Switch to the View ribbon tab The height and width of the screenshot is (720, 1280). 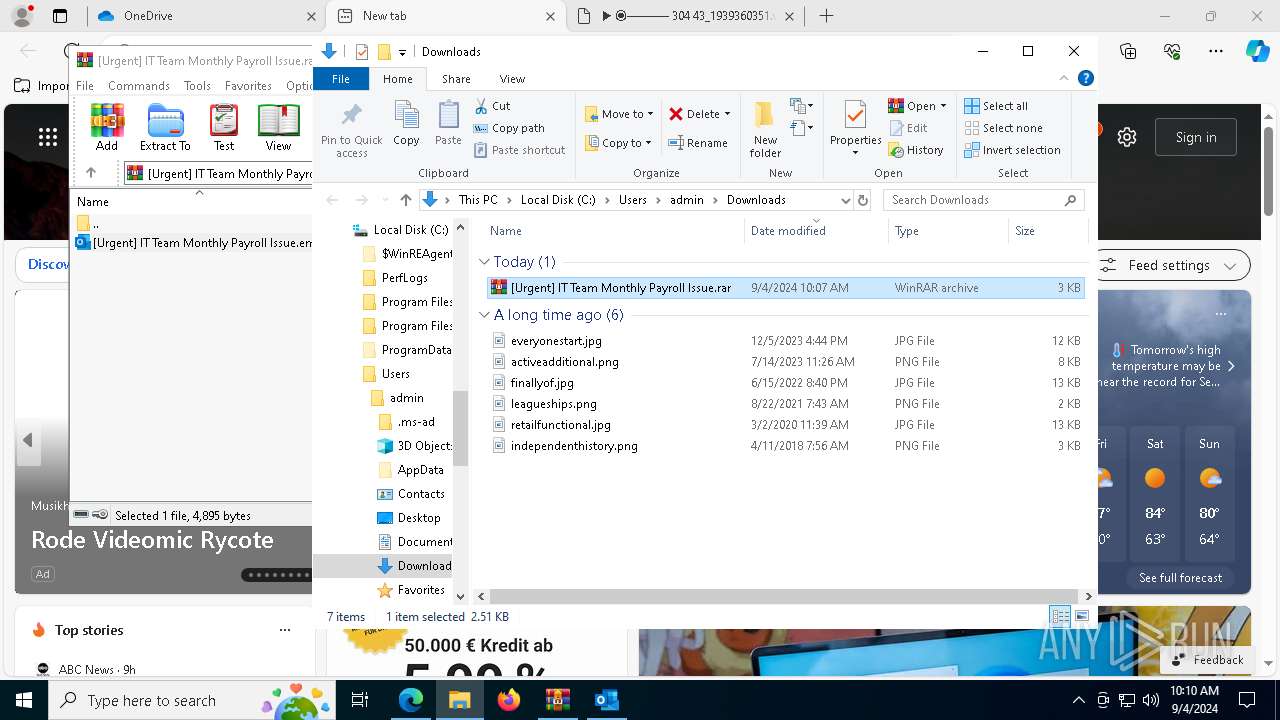point(512,79)
